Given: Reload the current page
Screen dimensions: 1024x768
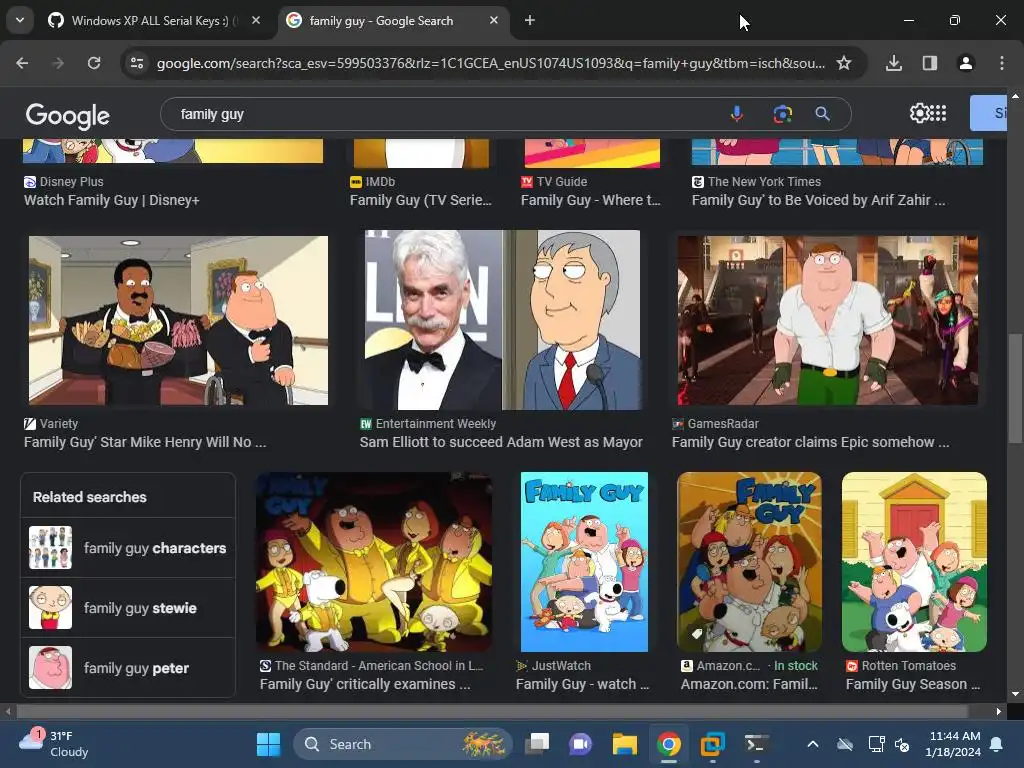Looking at the screenshot, I should [94, 63].
